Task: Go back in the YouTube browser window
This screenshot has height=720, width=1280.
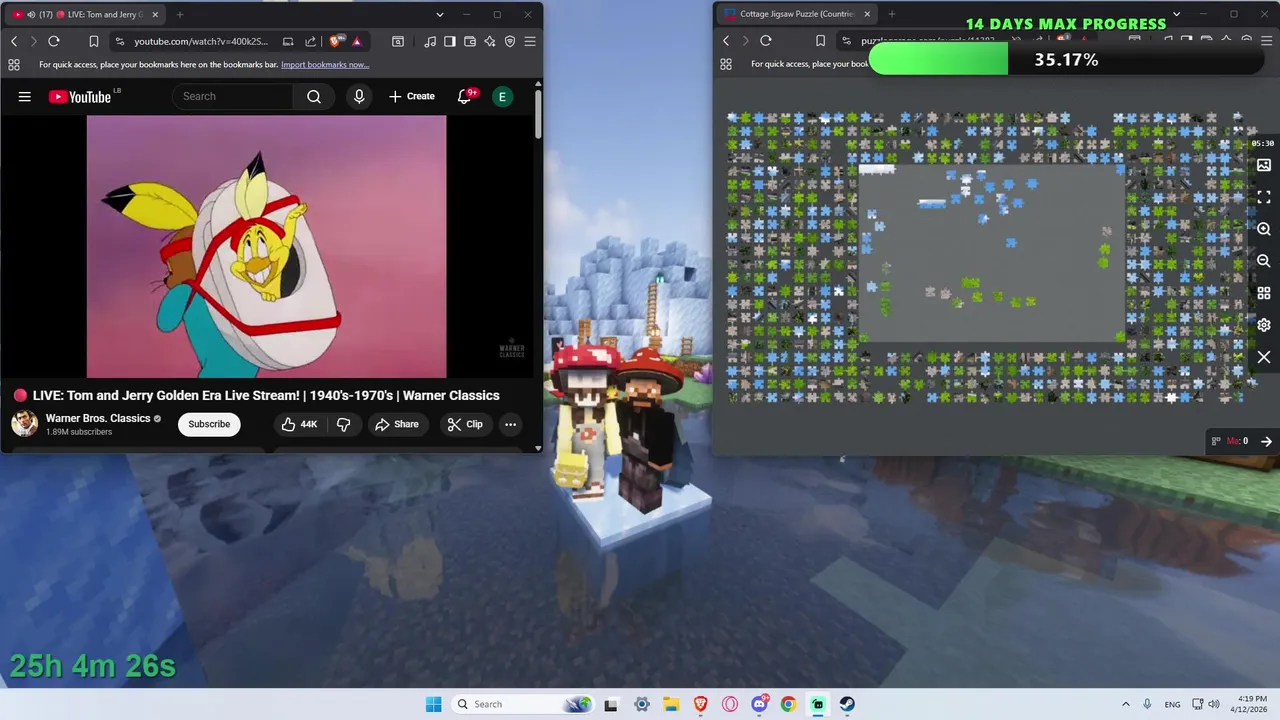Action: (14, 41)
